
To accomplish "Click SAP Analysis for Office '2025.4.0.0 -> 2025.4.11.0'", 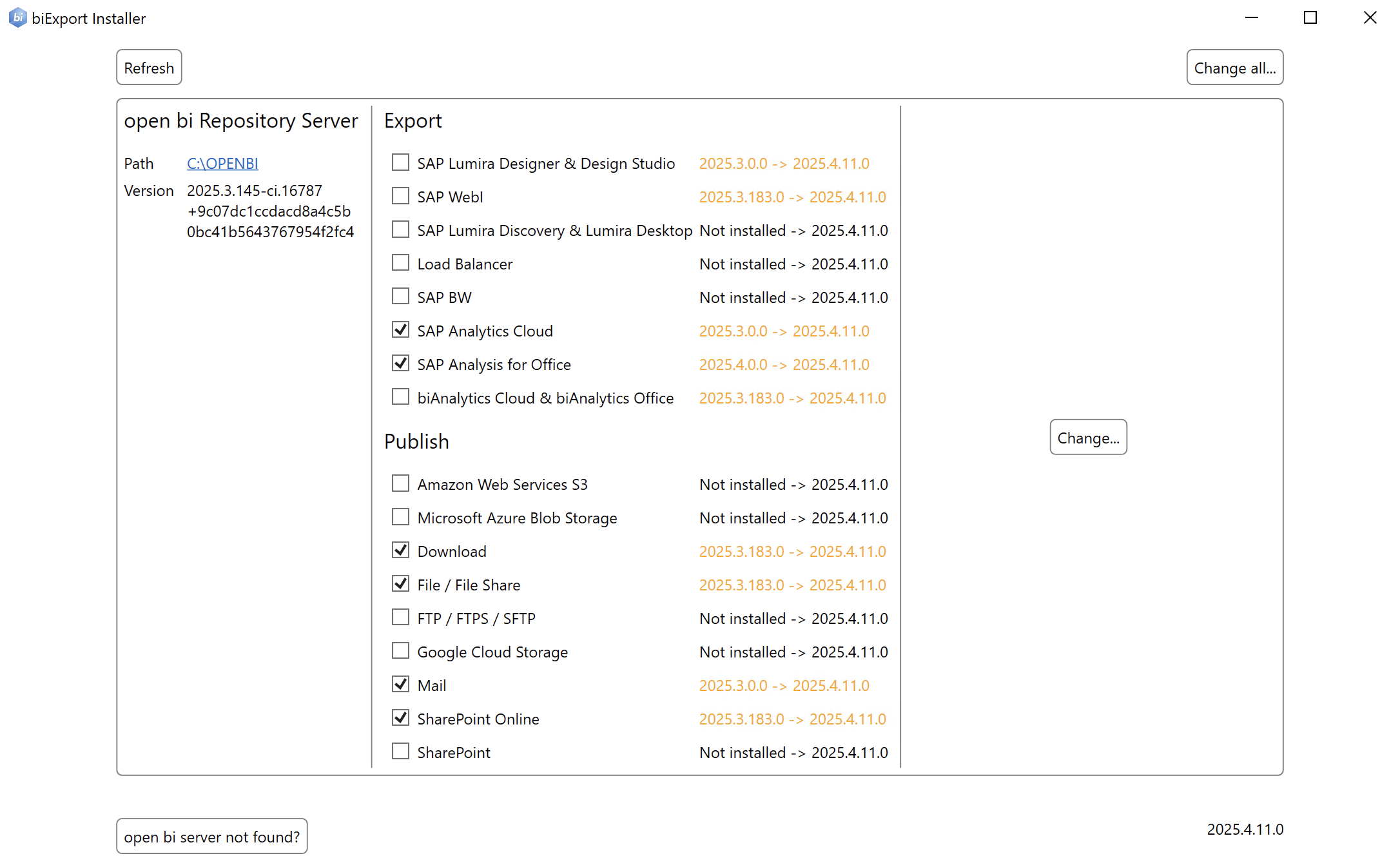I will coord(784,365).
